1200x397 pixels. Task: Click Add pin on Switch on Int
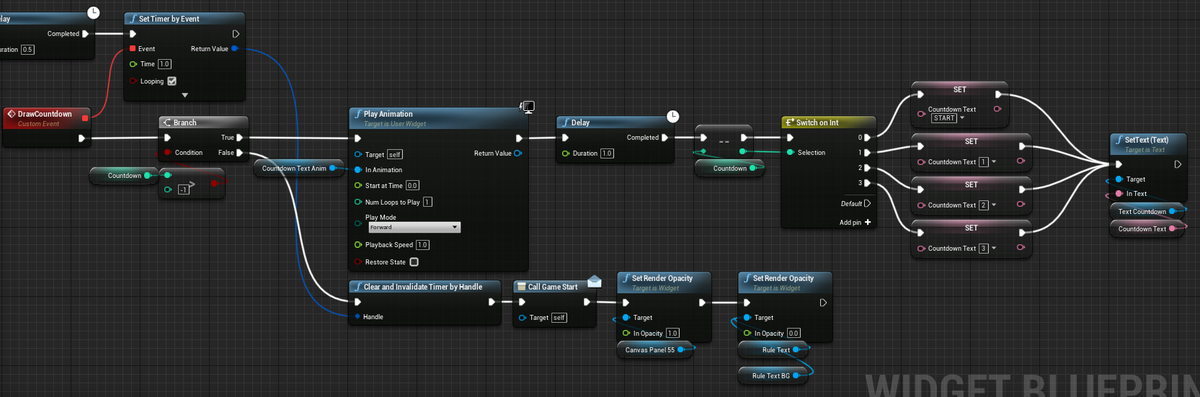pos(854,222)
